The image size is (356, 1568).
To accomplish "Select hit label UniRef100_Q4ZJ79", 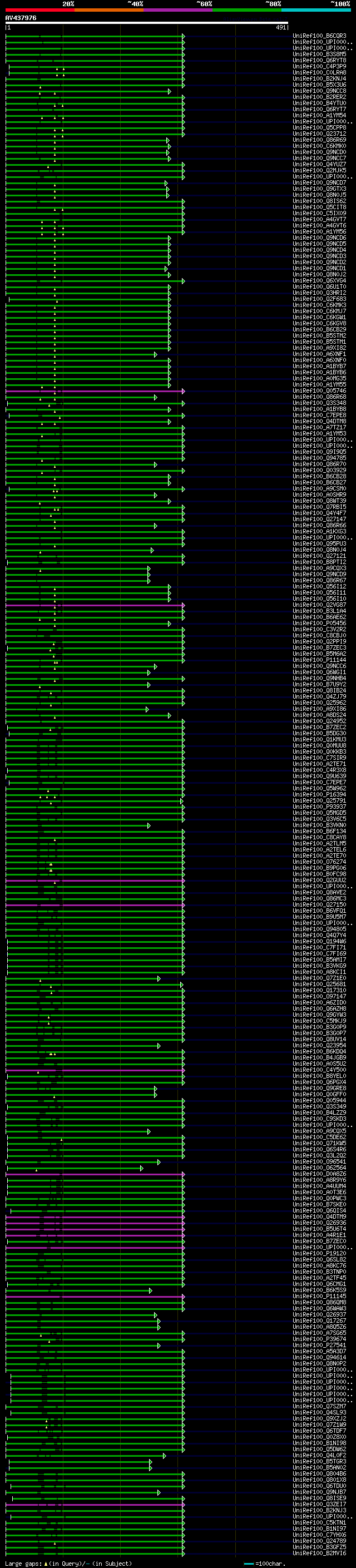I will click(319, 696).
